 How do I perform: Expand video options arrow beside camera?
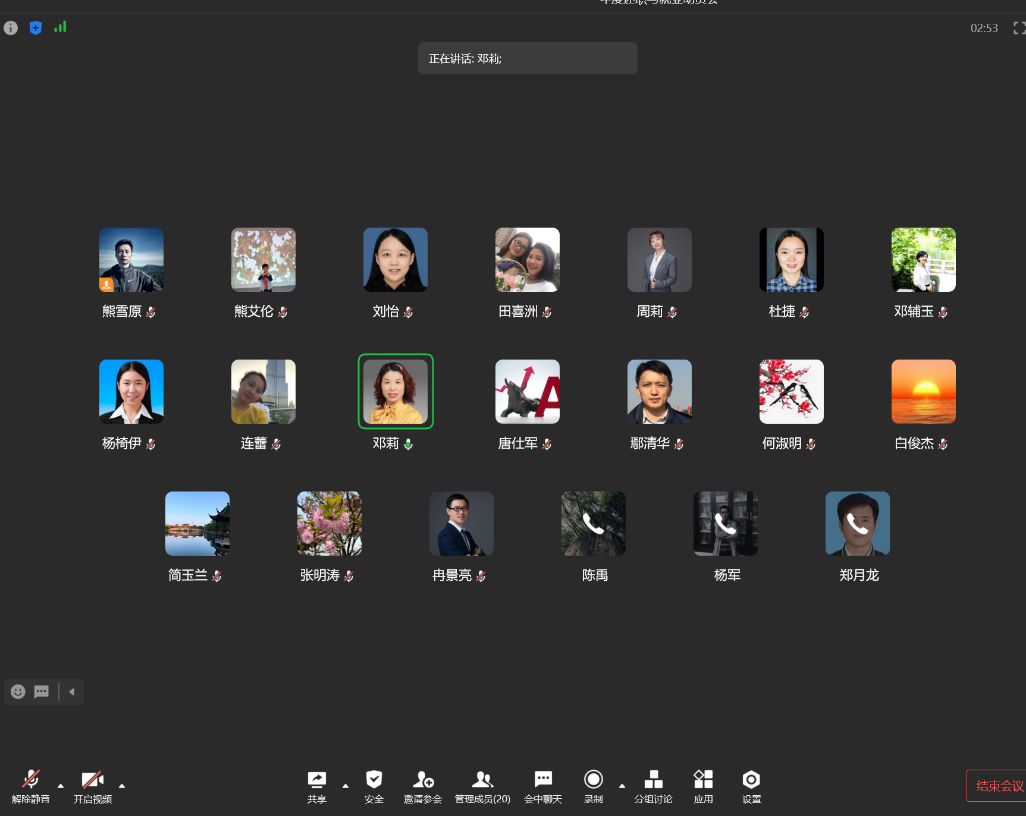click(x=122, y=785)
